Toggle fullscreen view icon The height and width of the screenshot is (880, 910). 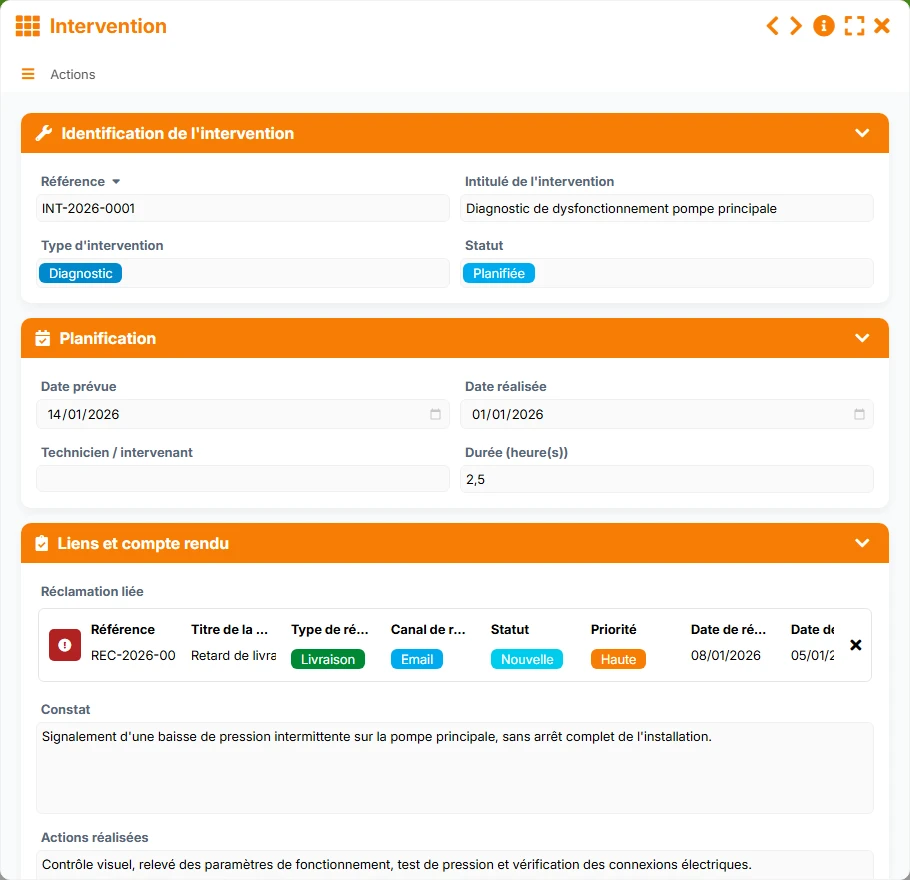854,26
